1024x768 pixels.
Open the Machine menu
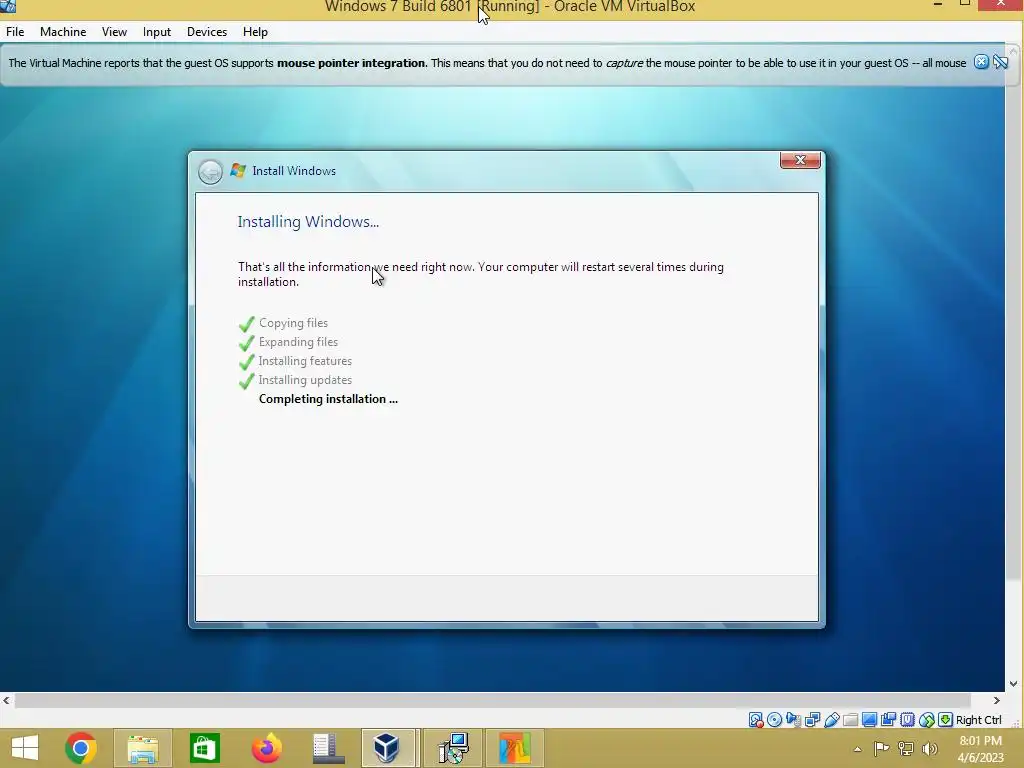[63, 31]
